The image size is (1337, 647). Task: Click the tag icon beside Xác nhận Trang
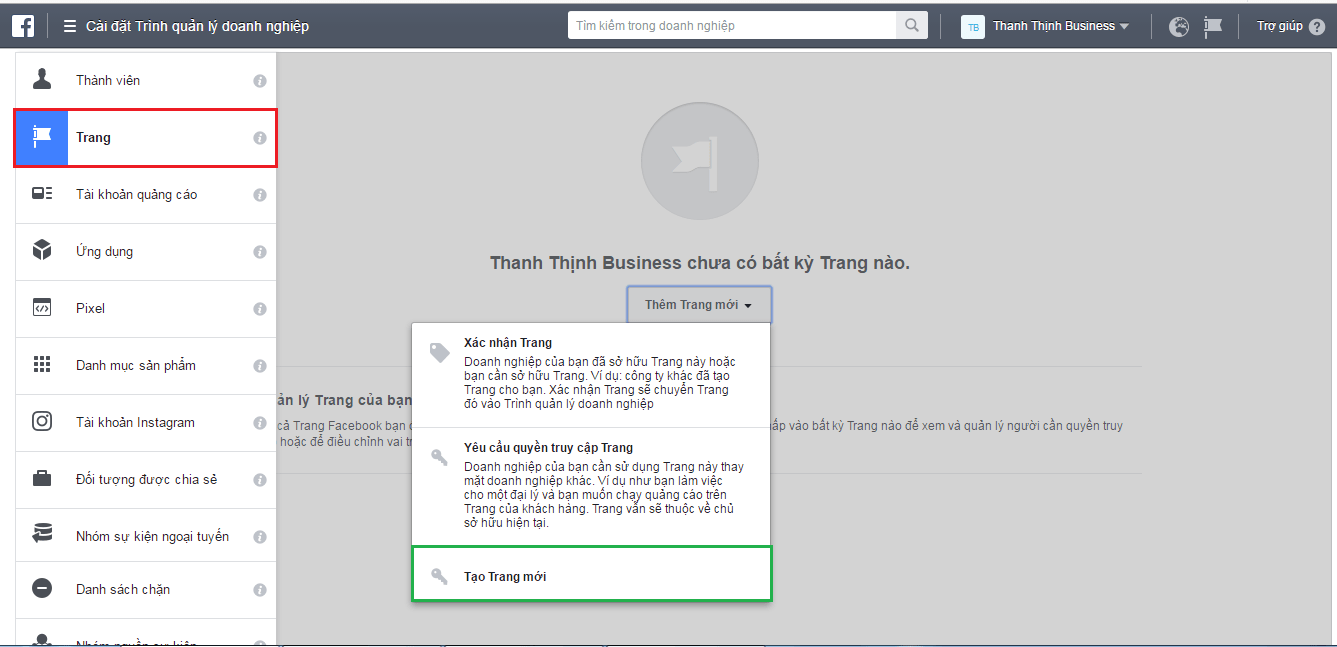click(439, 352)
